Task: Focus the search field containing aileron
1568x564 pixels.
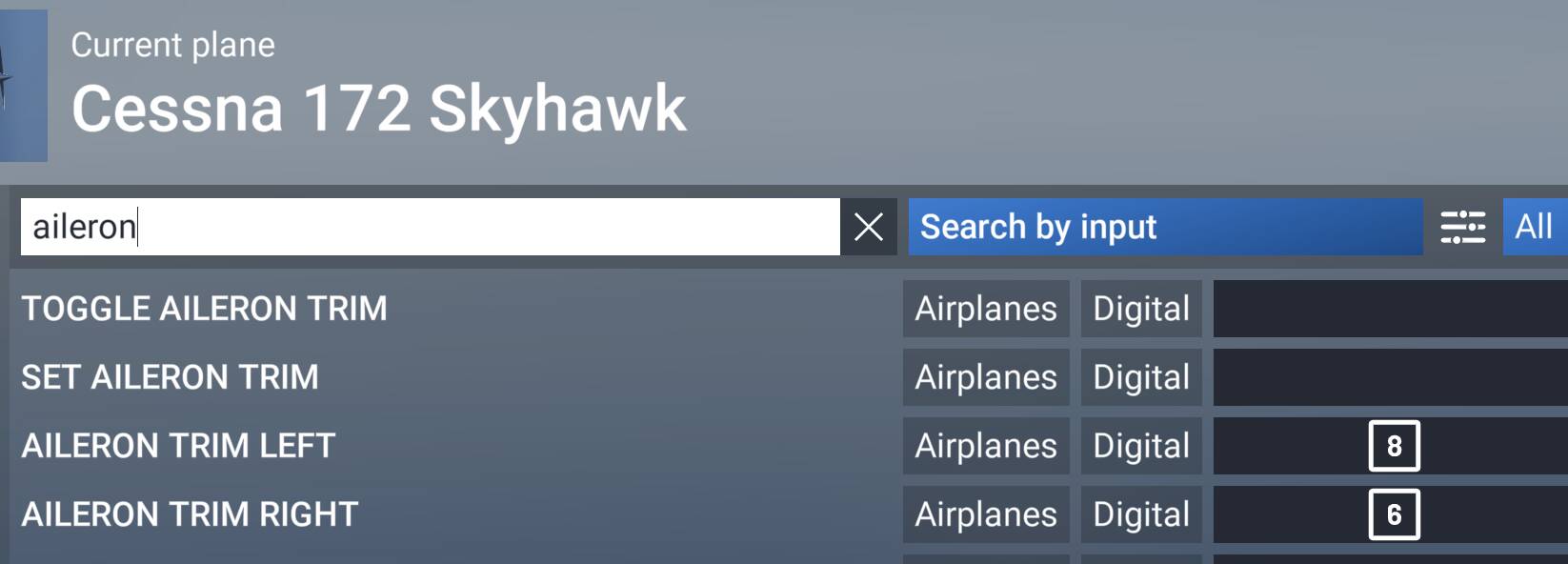Action: [429, 227]
